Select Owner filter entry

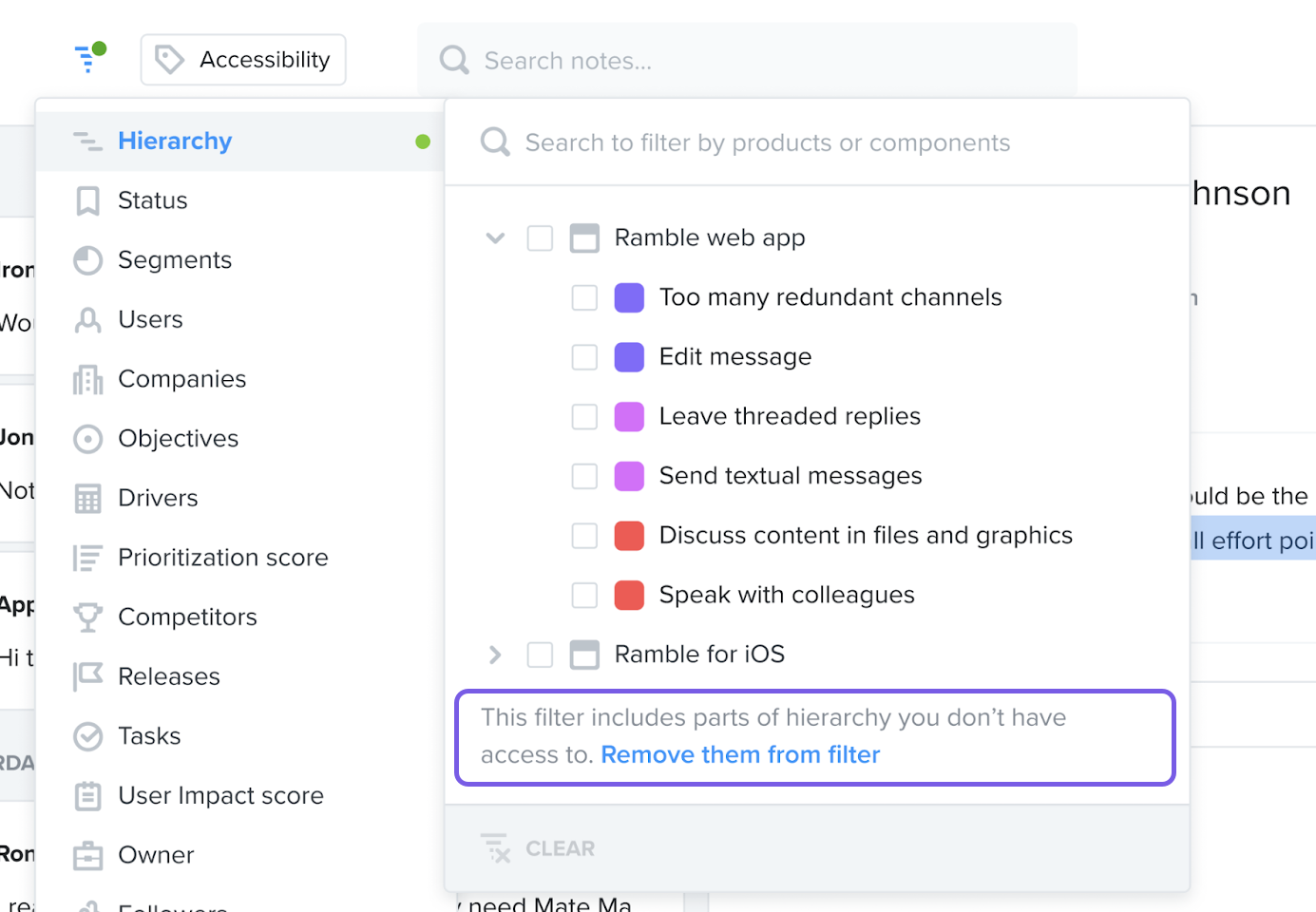pos(240,855)
